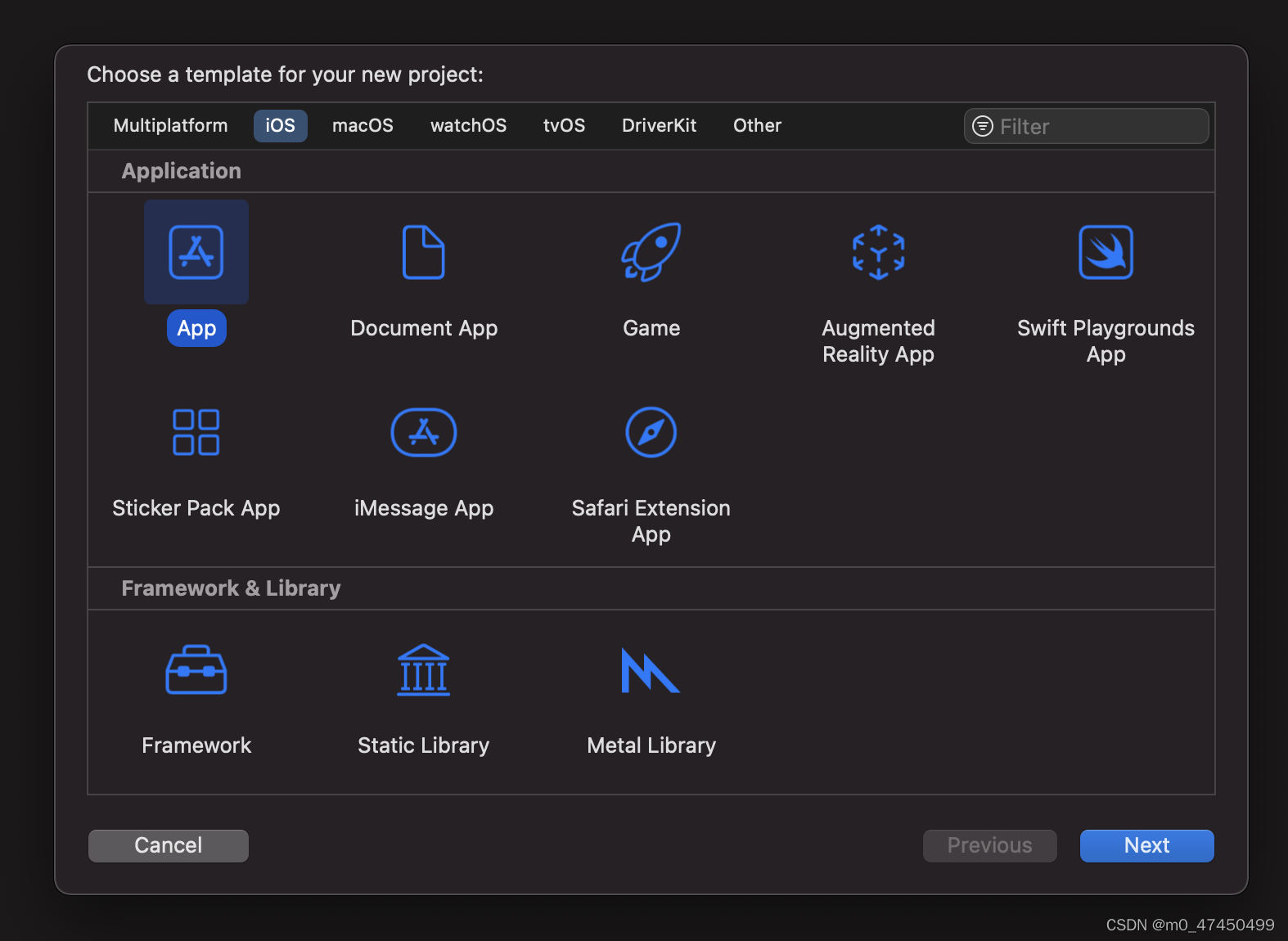
Task: Select the App template icon
Action: pos(196,252)
